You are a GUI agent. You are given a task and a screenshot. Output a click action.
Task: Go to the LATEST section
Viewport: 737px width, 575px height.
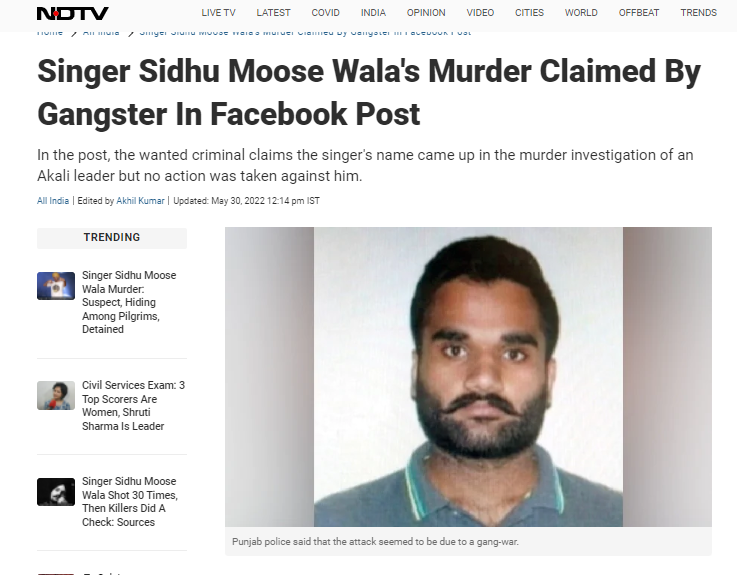pyautogui.click(x=273, y=13)
